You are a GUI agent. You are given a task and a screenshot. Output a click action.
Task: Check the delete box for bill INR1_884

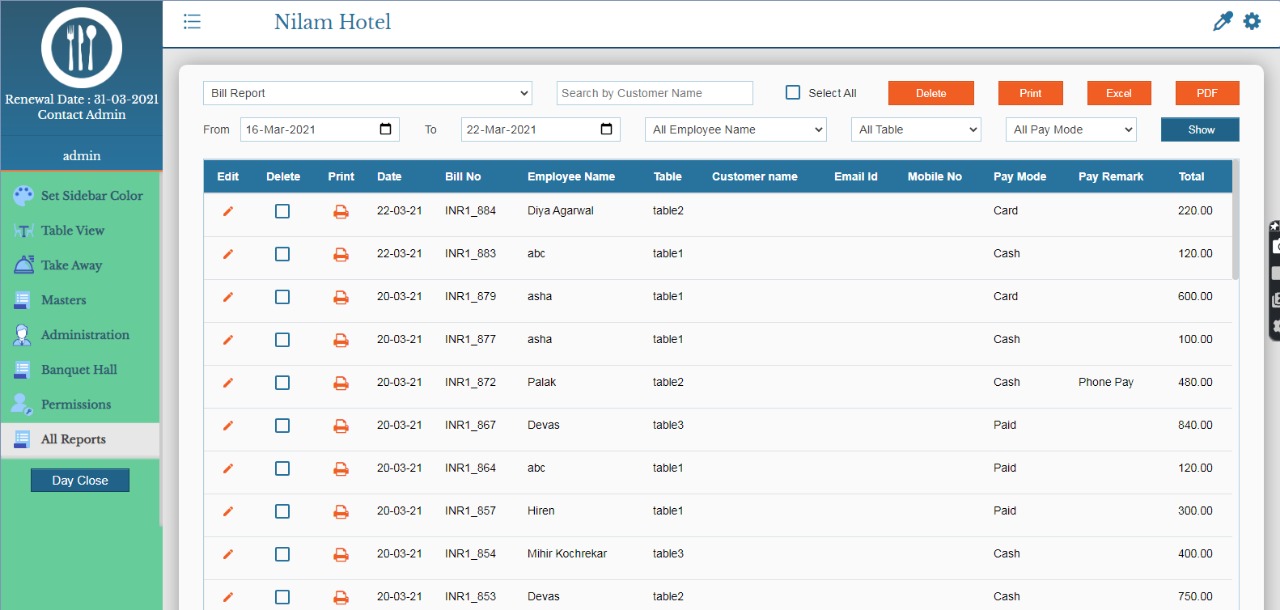(282, 211)
